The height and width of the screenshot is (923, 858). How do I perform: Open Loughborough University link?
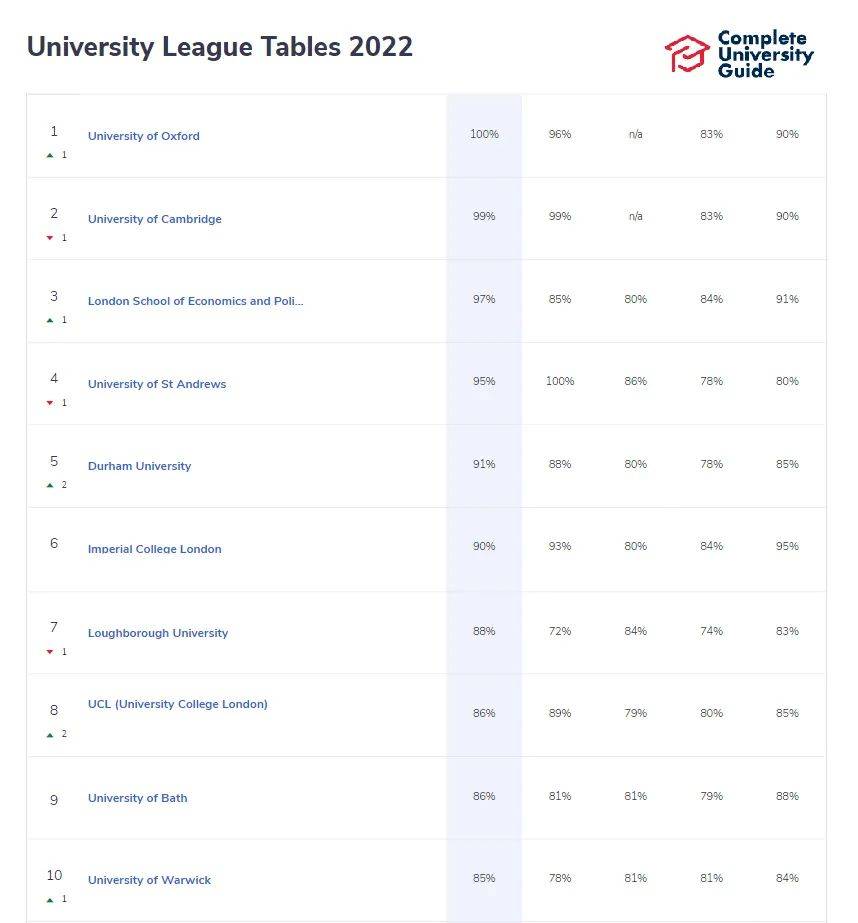coord(158,633)
